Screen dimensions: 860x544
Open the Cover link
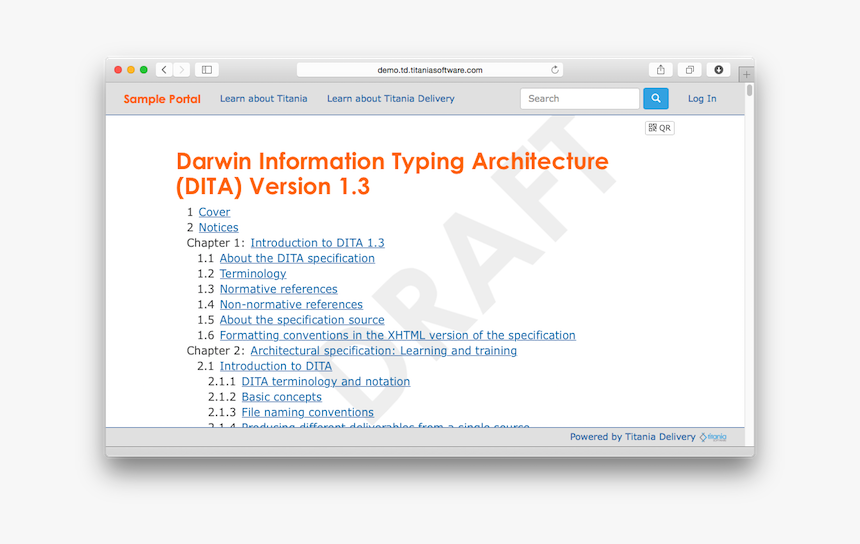click(x=214, y=212)
